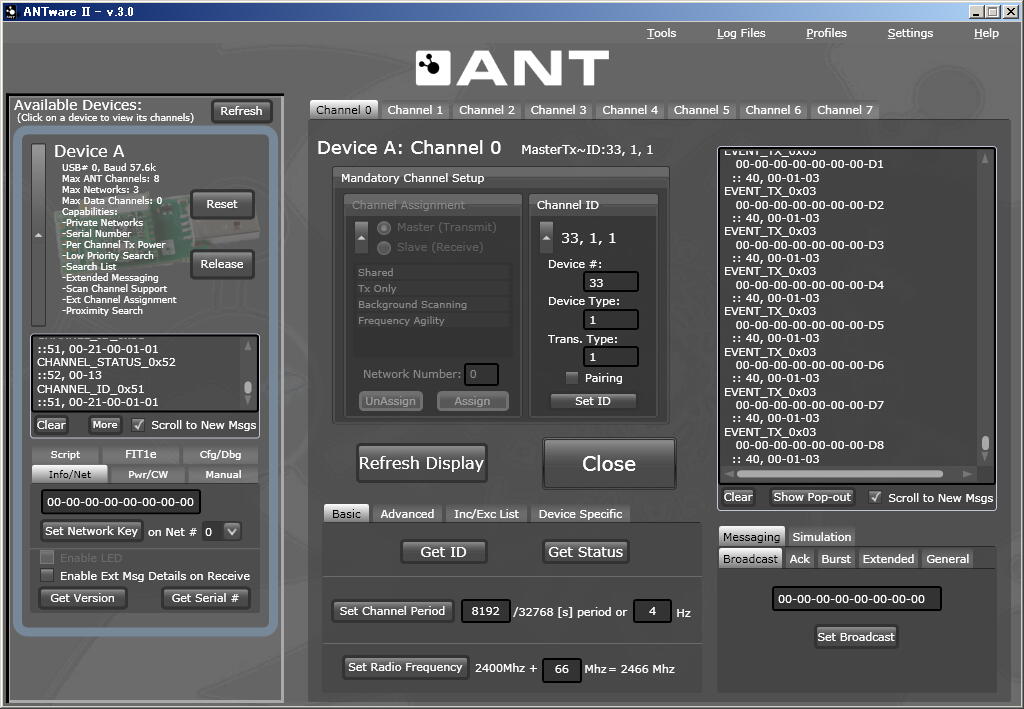Open the Cfg/Dbg tab

220,454
